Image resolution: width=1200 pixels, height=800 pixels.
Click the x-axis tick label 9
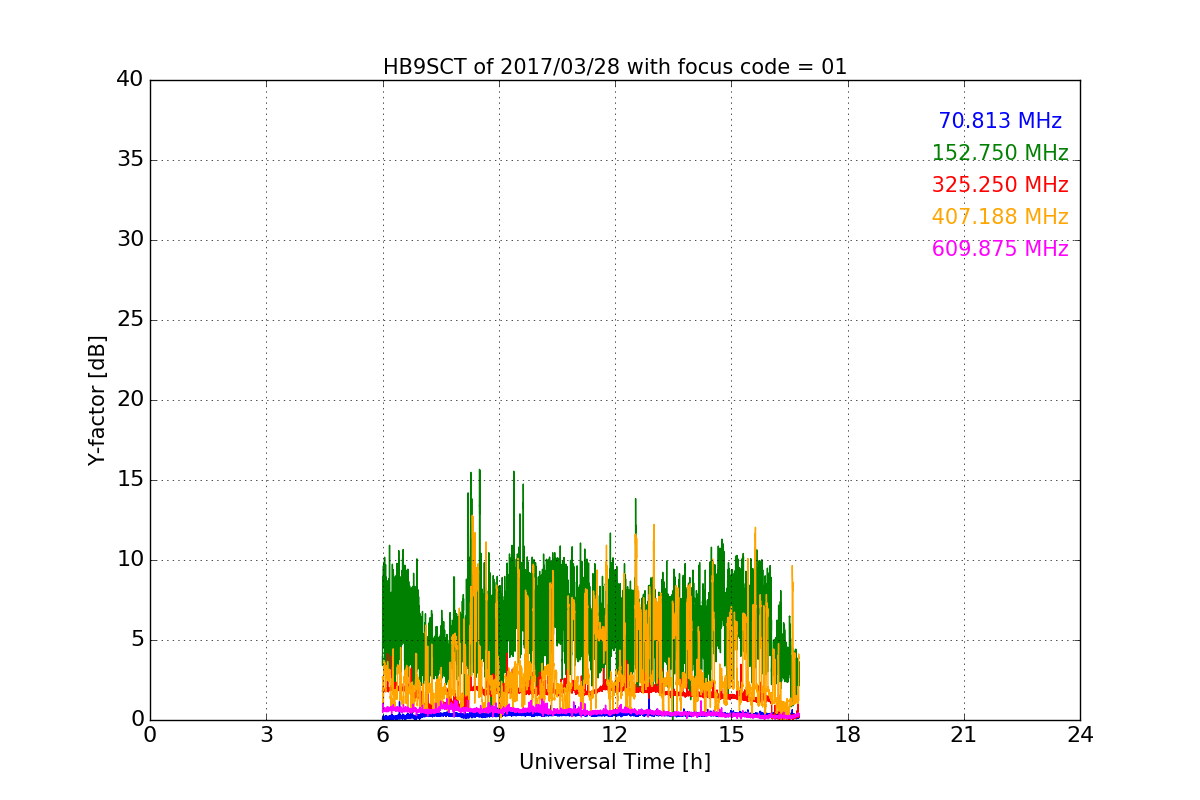499,735
